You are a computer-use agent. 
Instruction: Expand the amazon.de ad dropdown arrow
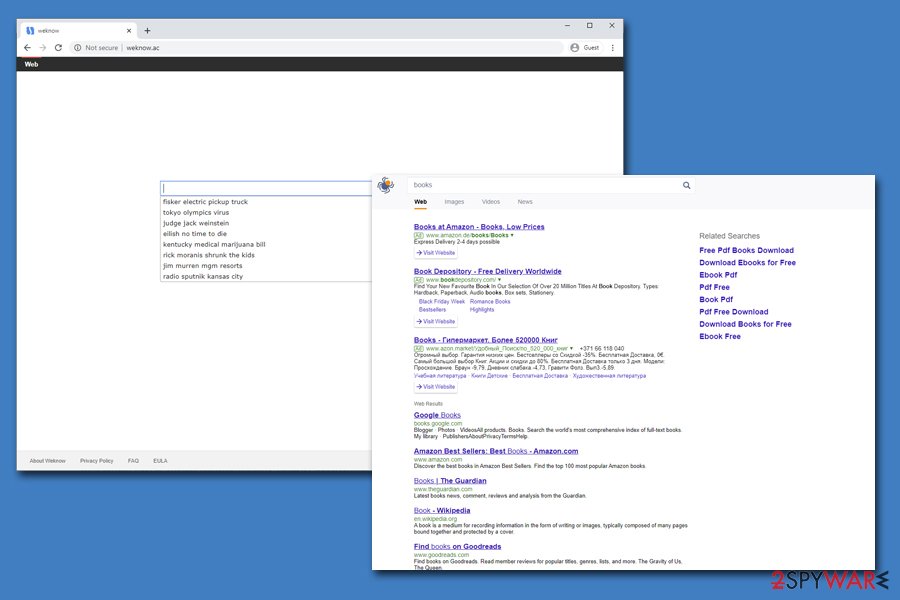coord(512,235)
